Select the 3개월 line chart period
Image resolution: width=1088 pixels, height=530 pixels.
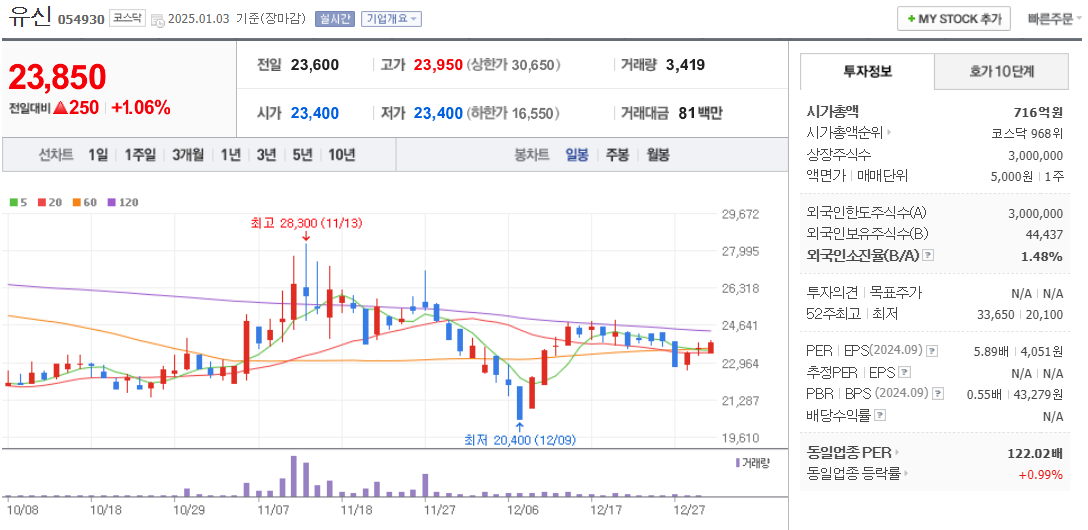click(188, 155)
